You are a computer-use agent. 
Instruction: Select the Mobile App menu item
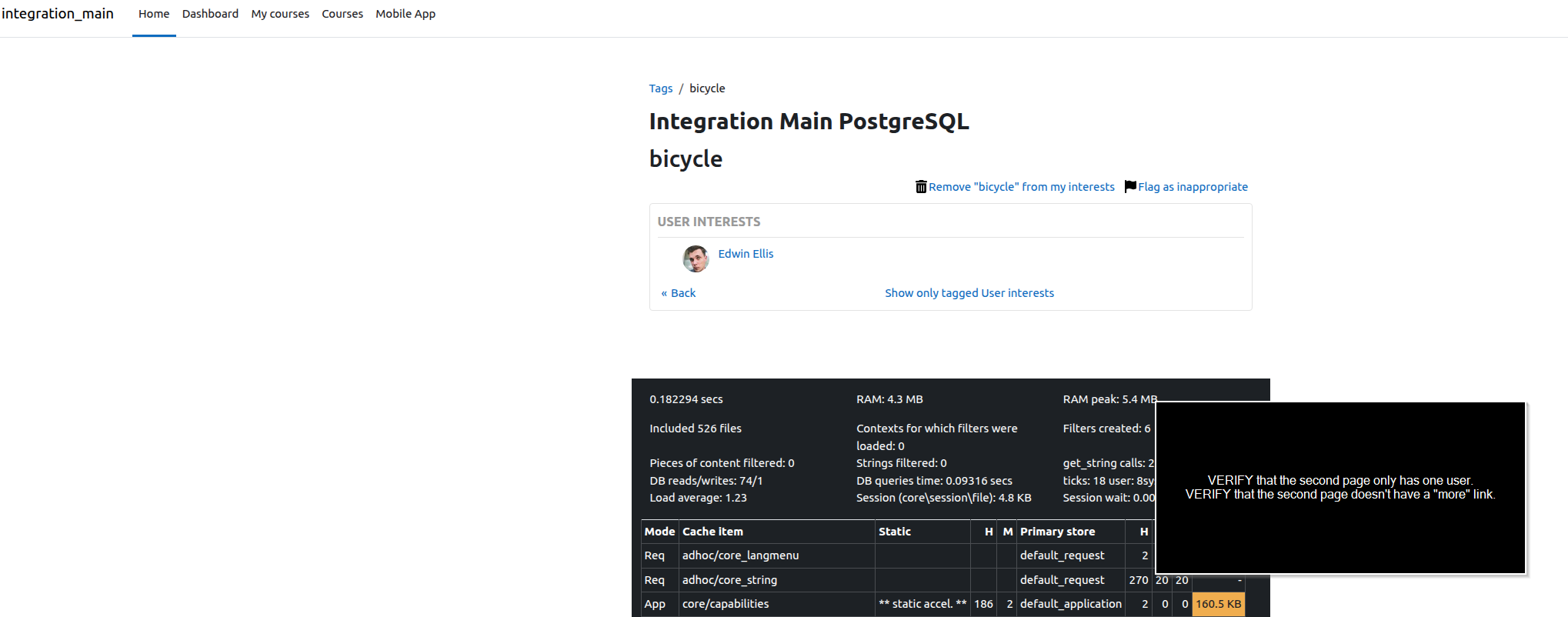coord(405,14)
